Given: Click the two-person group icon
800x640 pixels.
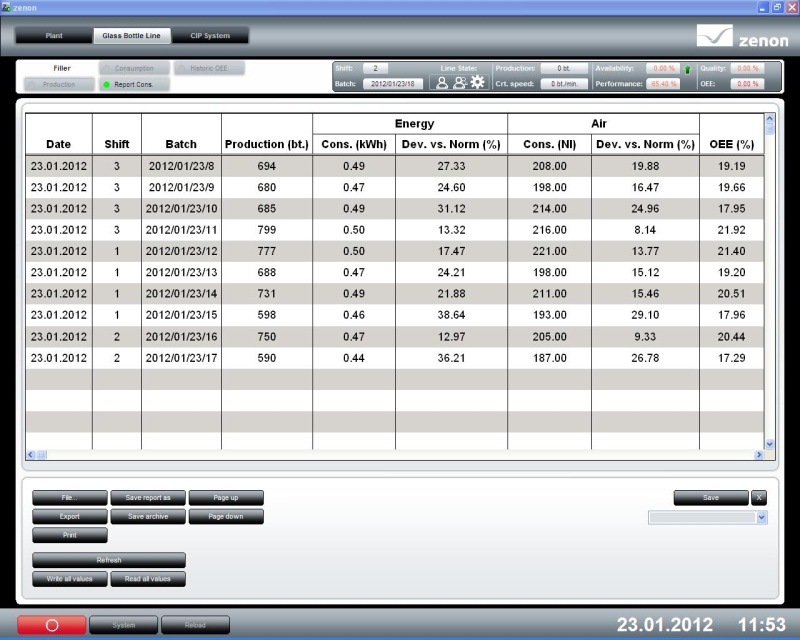Looking at the screenshot, I should 459,83.
